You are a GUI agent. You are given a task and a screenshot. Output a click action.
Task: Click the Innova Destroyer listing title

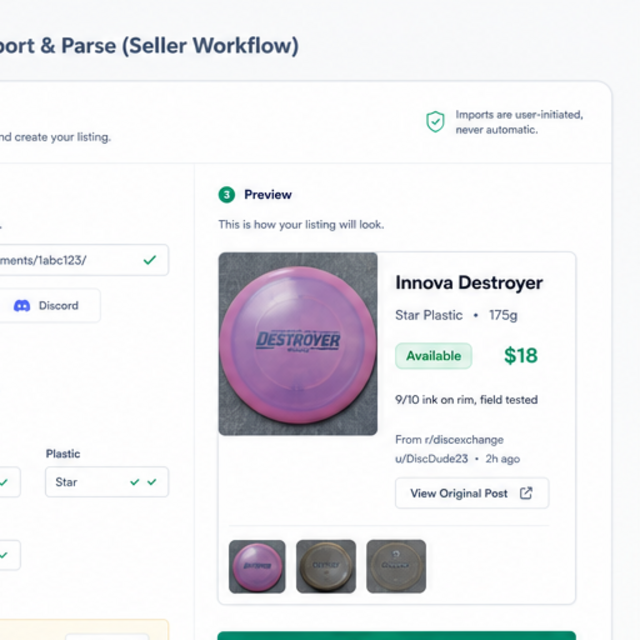(x=469, y=282)
